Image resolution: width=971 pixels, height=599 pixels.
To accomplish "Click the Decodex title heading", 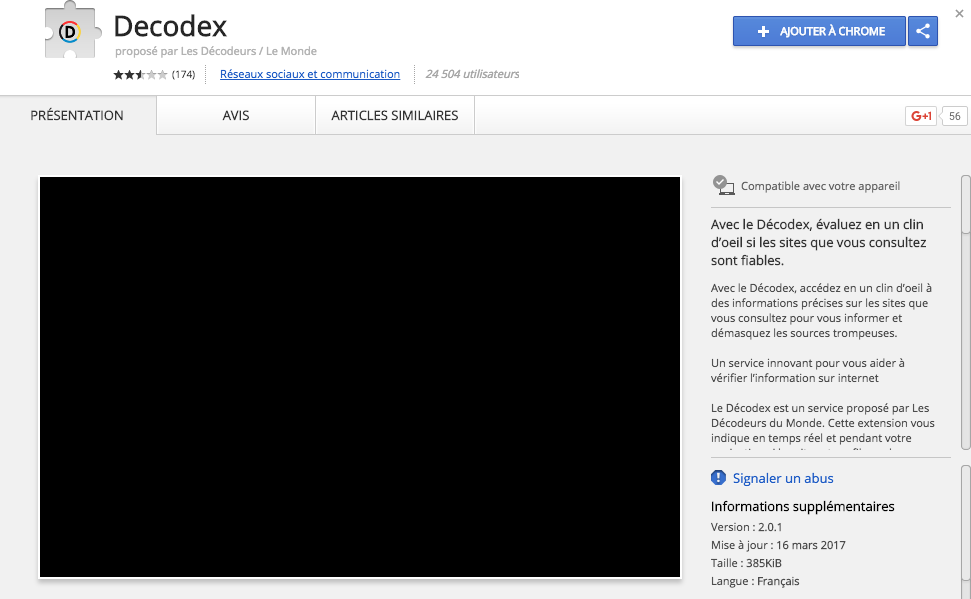I will tap(170, 27).
